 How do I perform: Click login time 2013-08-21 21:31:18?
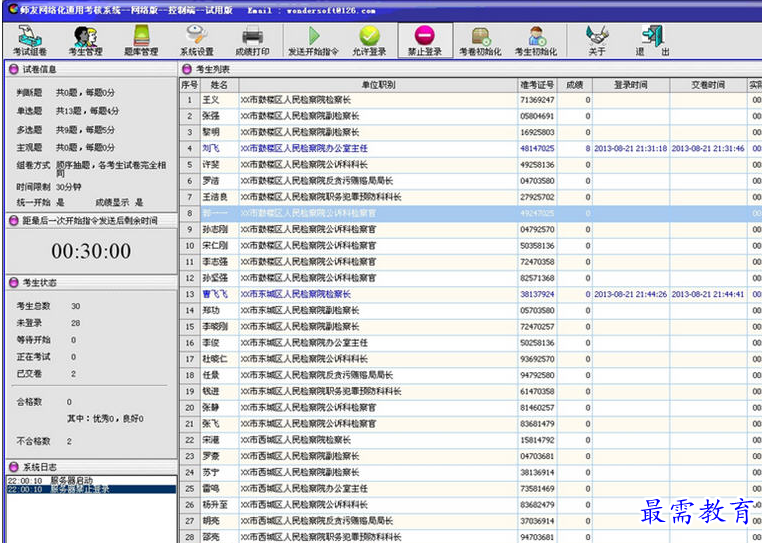tap(631, 148)
